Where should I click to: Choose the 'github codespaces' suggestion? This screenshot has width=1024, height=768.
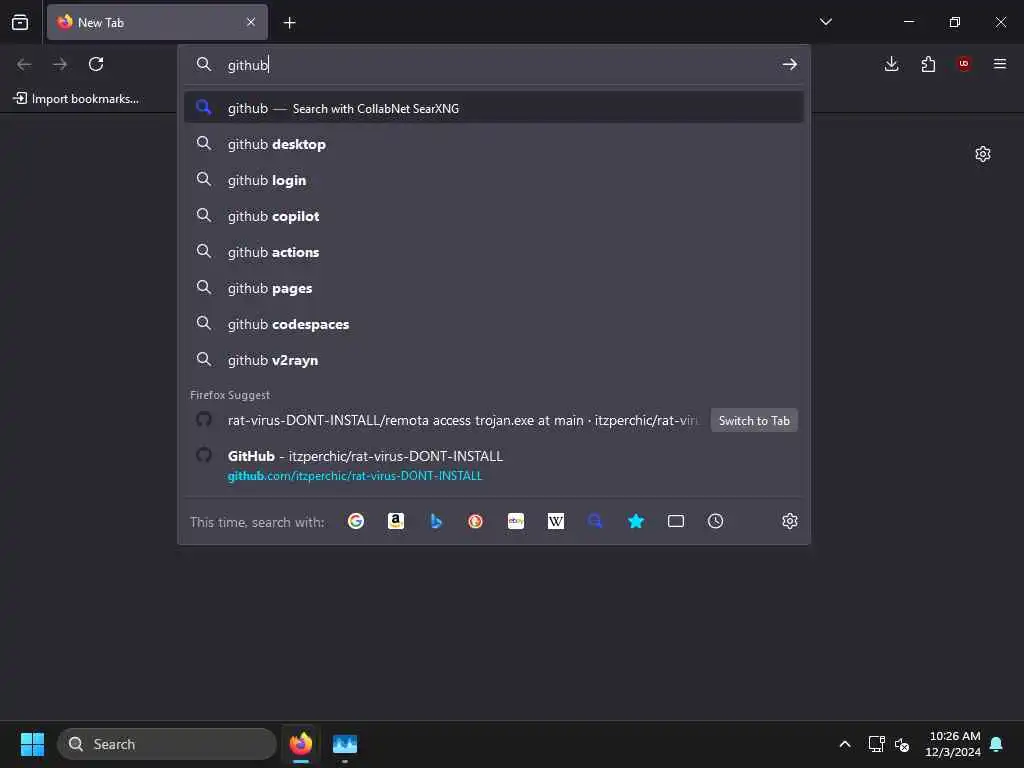coord(494,323)
